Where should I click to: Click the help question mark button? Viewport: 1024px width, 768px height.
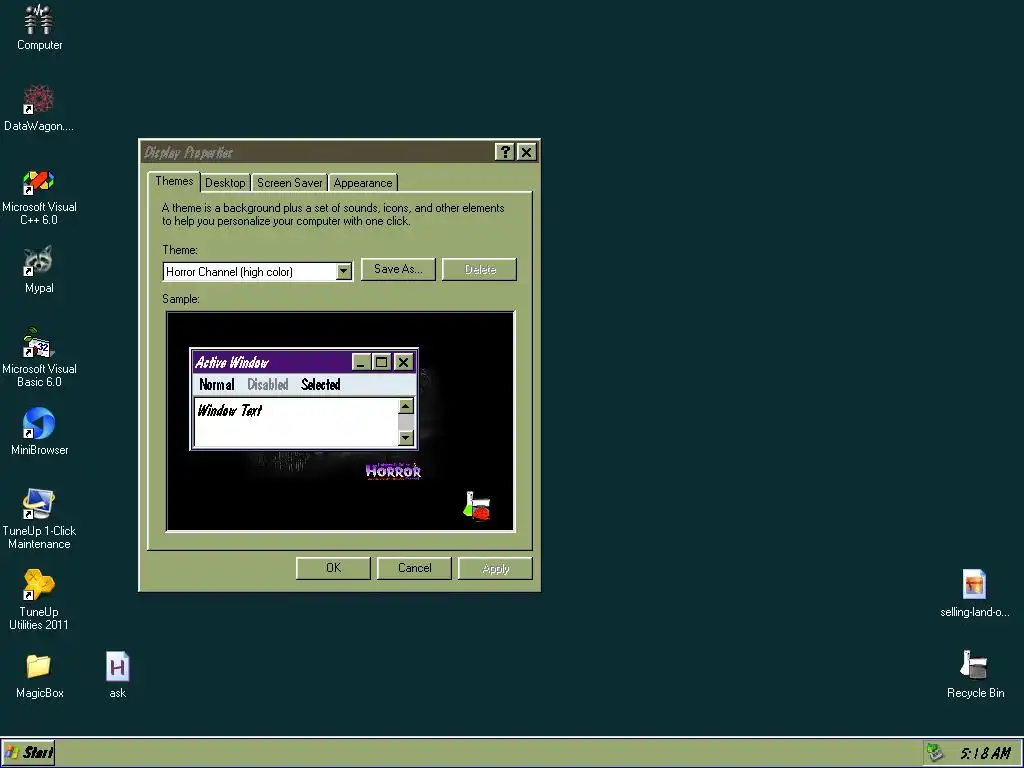(x=504, y=152)
